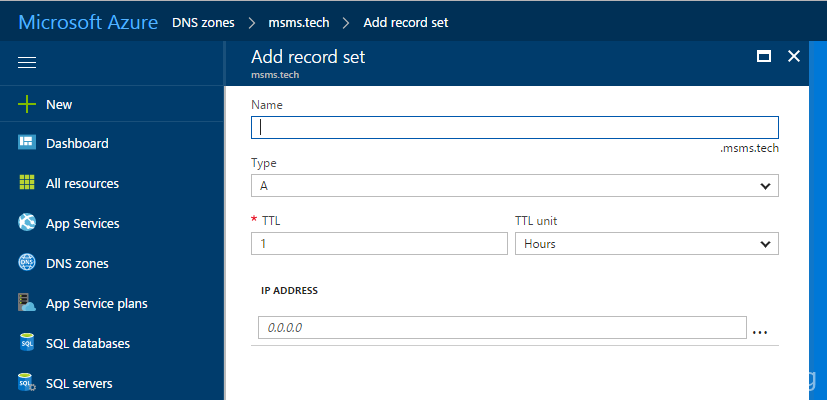Click the IP address 0.0.0.0 field

pos(502,328)
